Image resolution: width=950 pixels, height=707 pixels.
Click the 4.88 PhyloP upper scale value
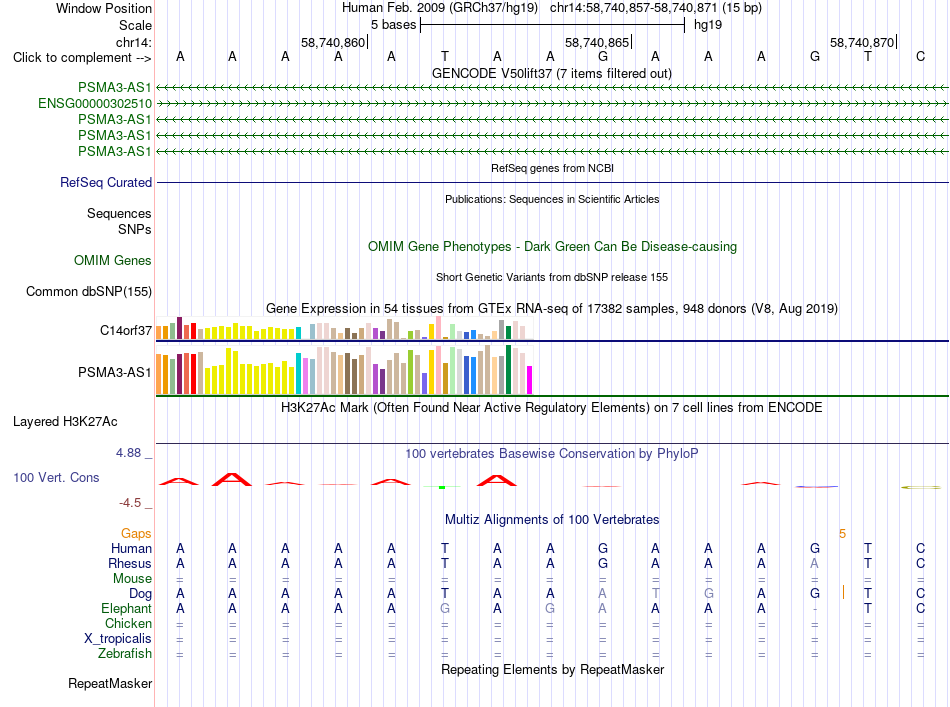pyautogui.click(x=128, y=453)
